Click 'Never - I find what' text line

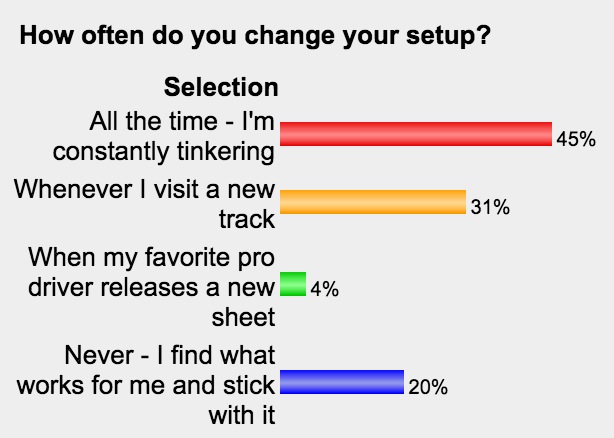click(x=170, y=355)
